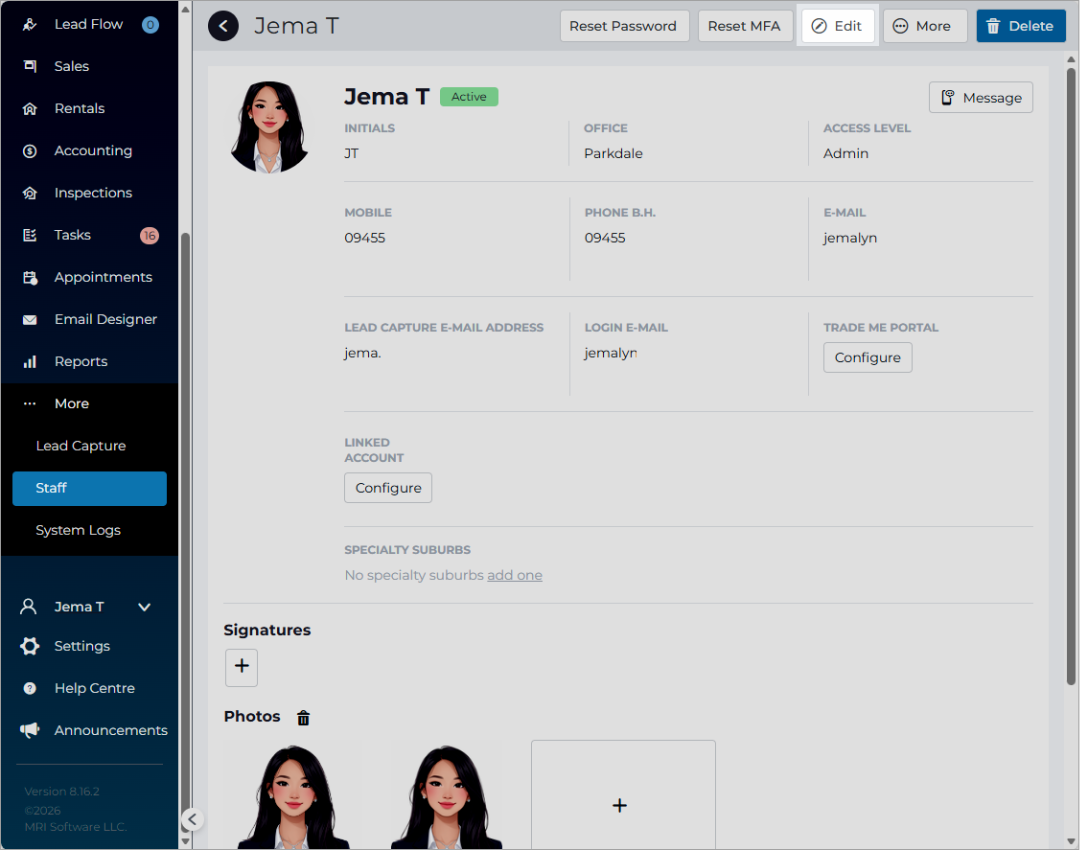
Task: Click the Edit button
Action: coord(837,26)
